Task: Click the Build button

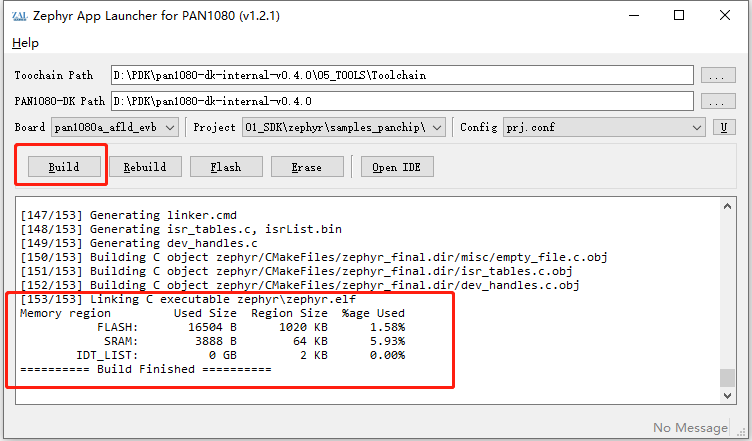Action: point(64,167)
